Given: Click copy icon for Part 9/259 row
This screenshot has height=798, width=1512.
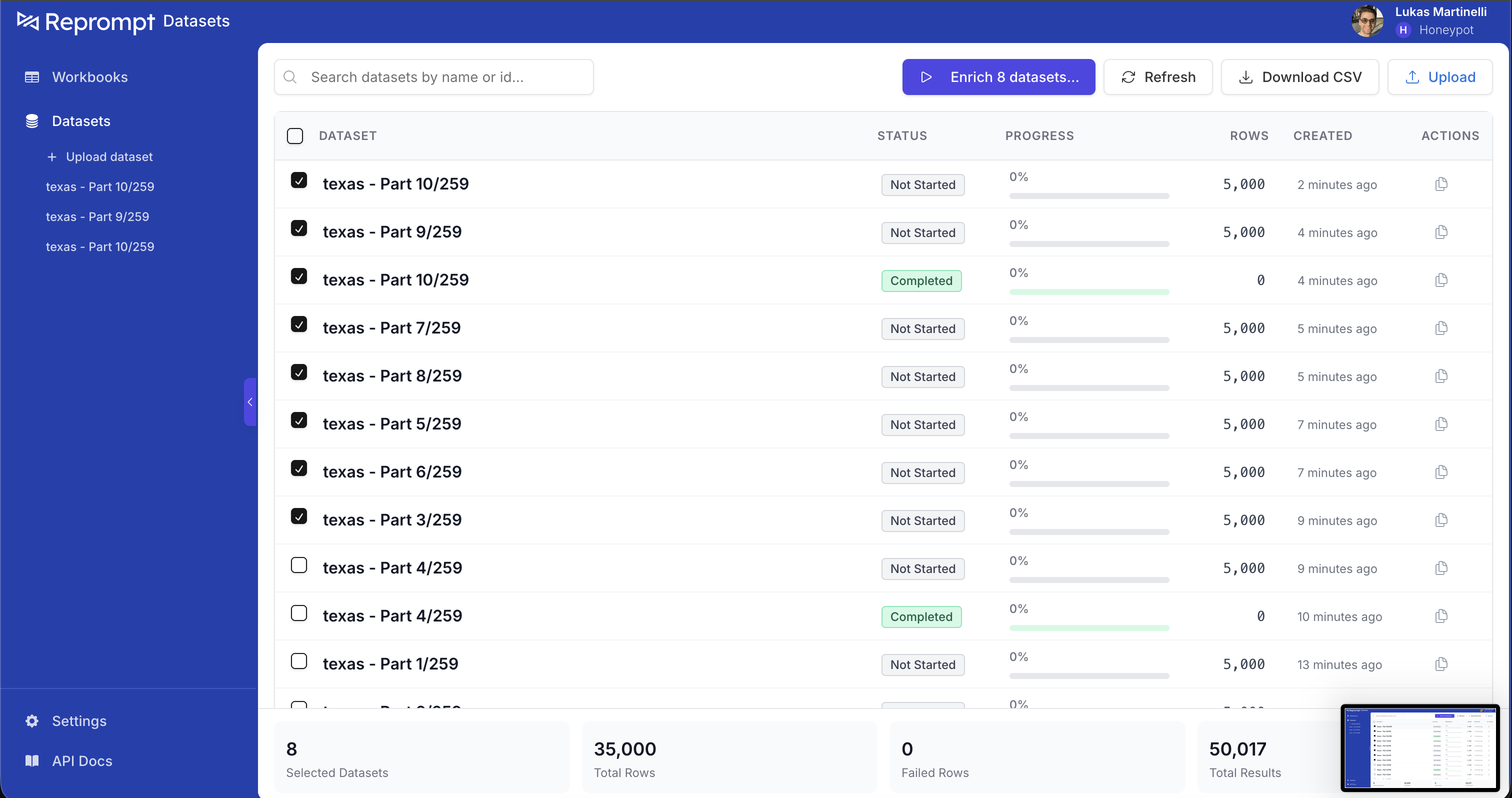Looking at the screenshot, I should (1441, 232).
